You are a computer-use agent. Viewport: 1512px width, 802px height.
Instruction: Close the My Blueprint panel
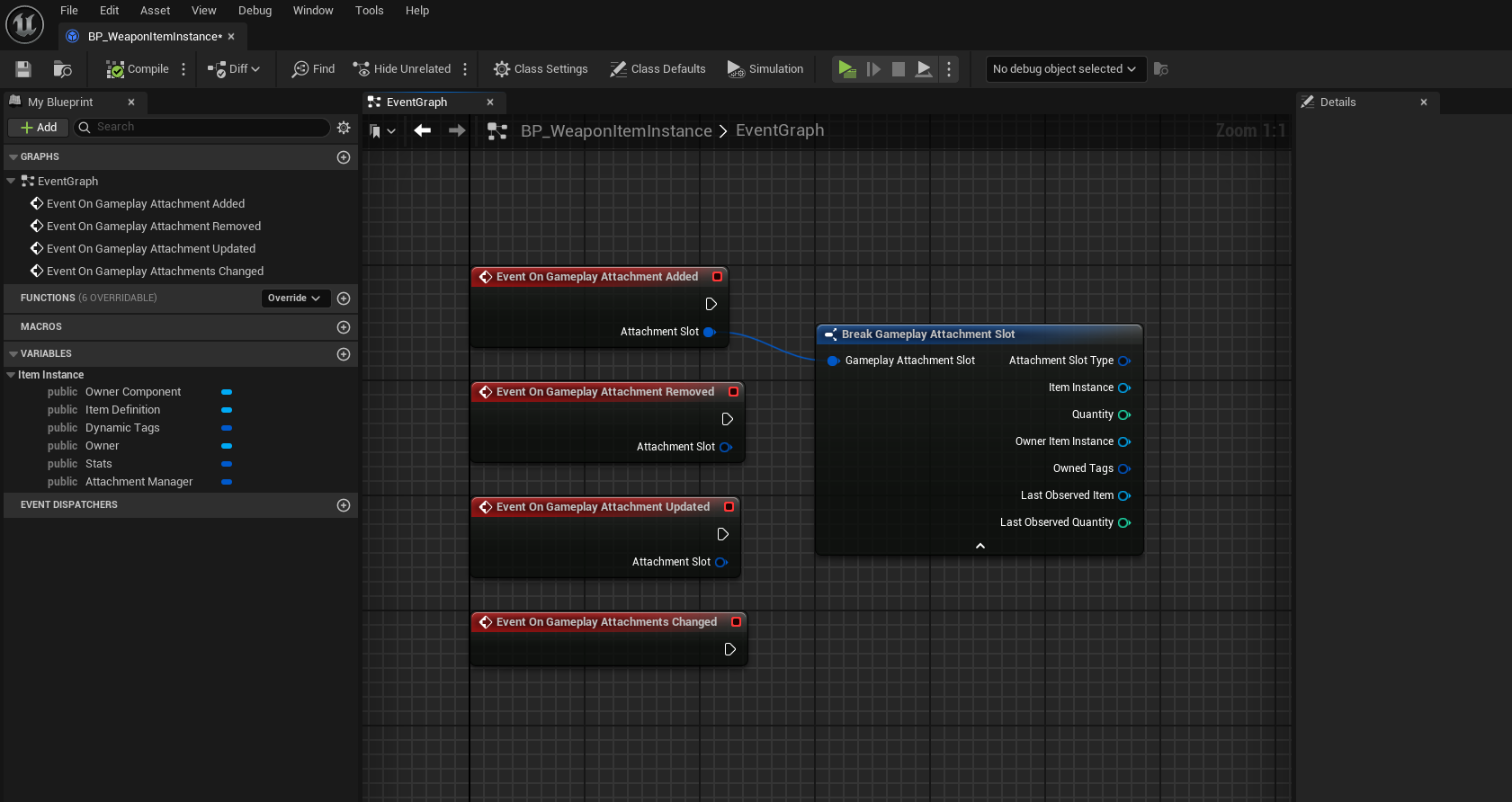[x=131, y=102]
